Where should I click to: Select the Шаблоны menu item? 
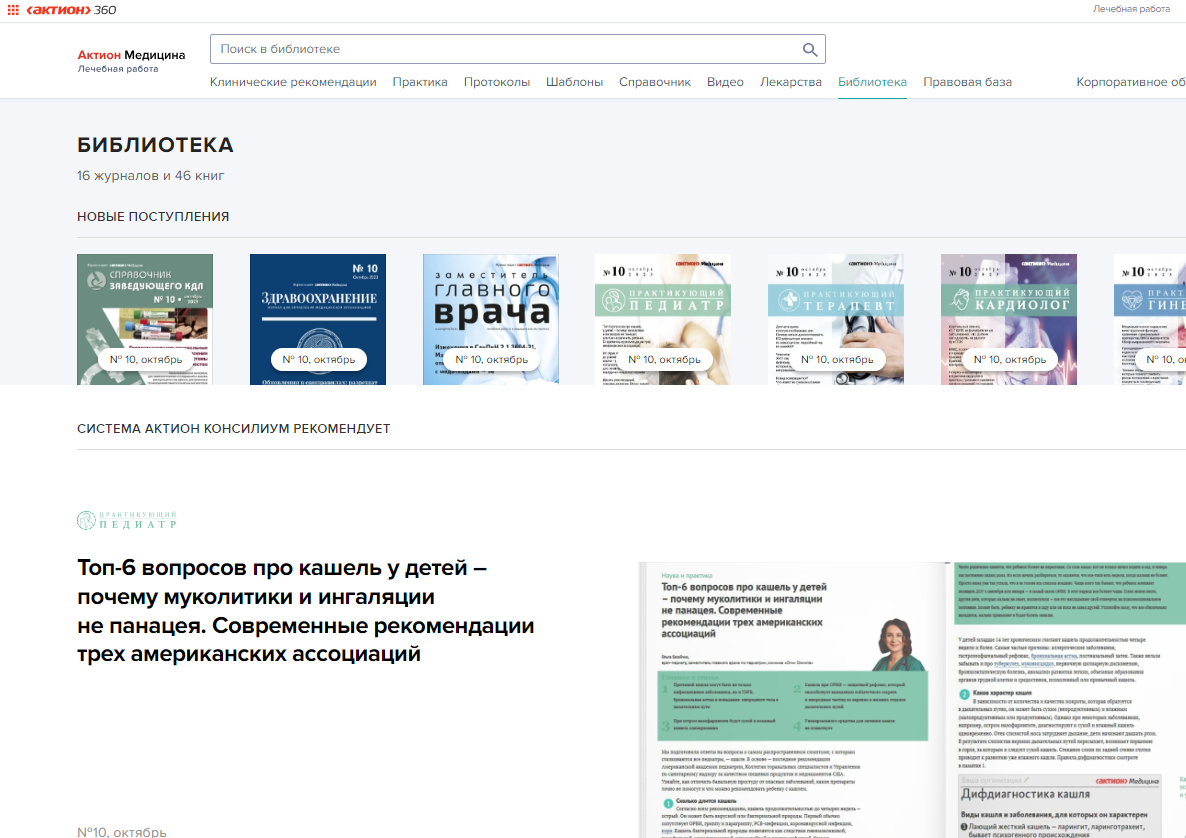coord(574,82)
